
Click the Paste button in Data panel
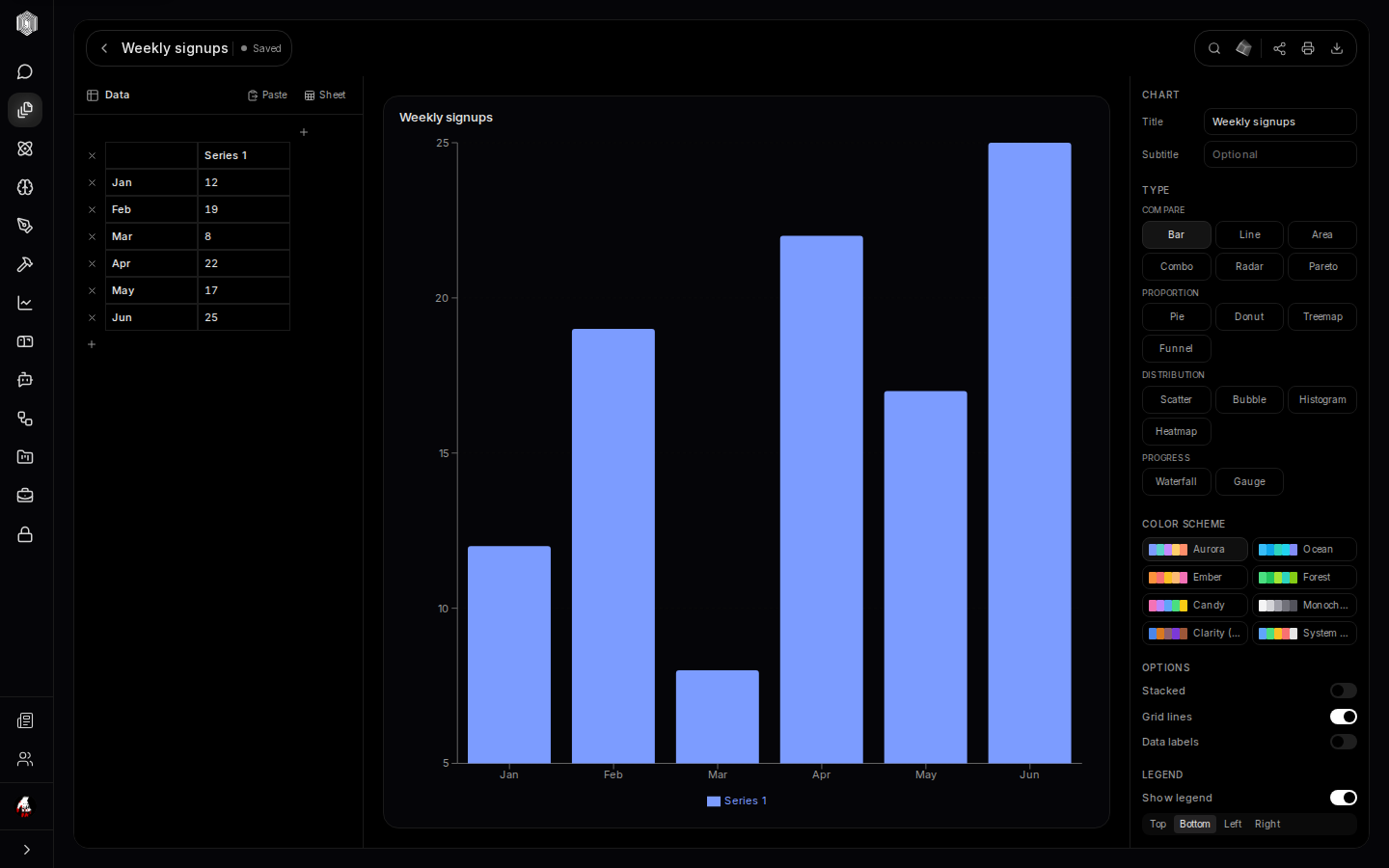point(267,95)
